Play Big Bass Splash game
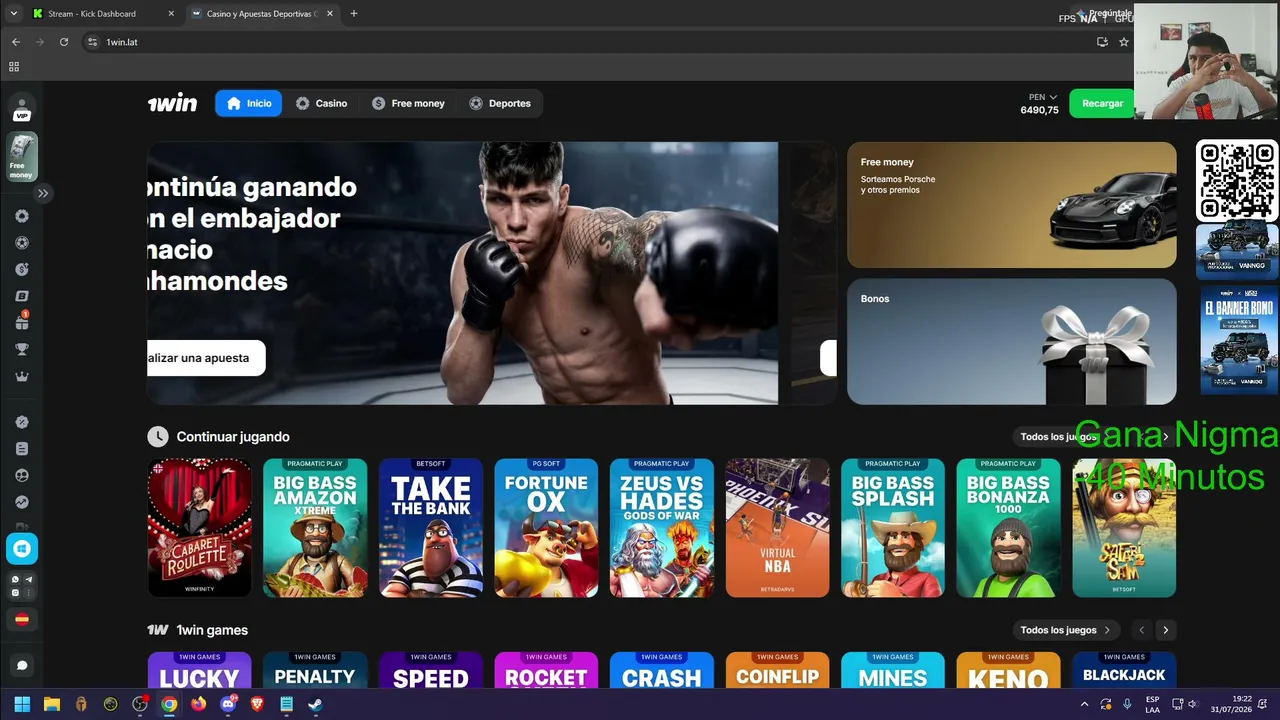Screen dimensions: 1280x720 pyautogui.click(x=893, y=528)
